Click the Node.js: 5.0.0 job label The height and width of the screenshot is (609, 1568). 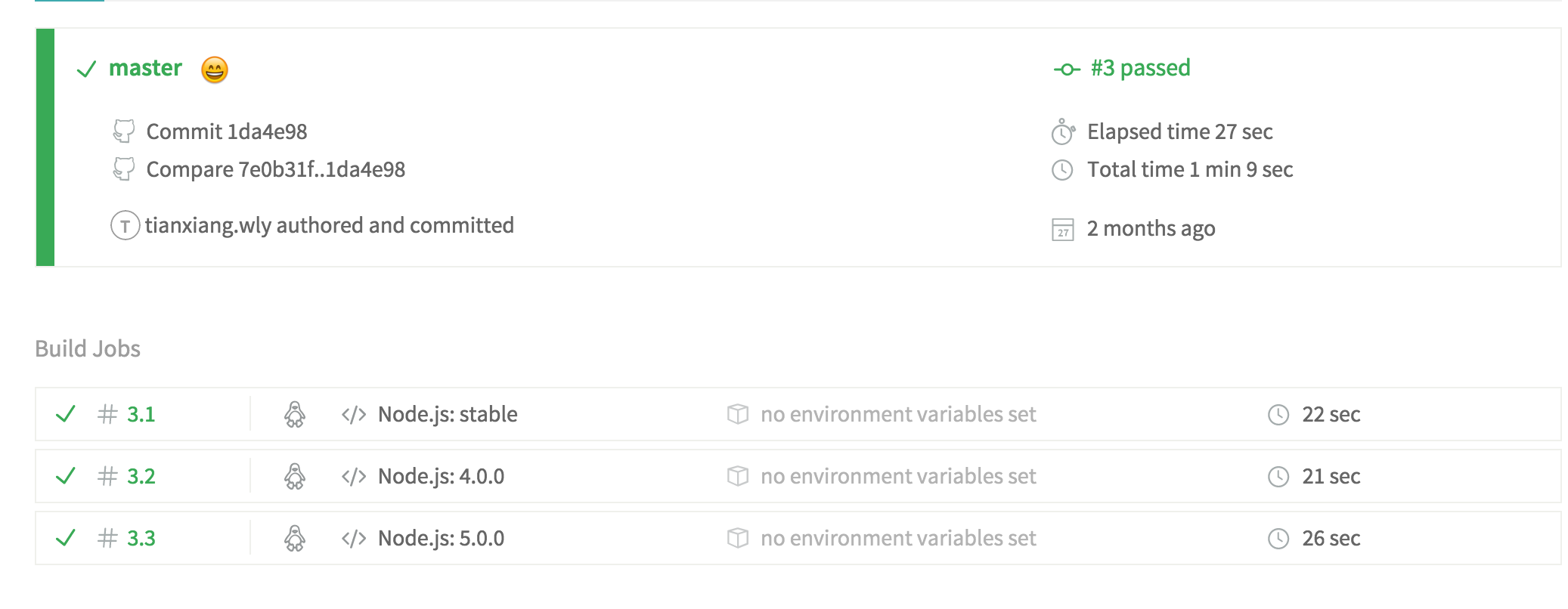click(441, 538)
